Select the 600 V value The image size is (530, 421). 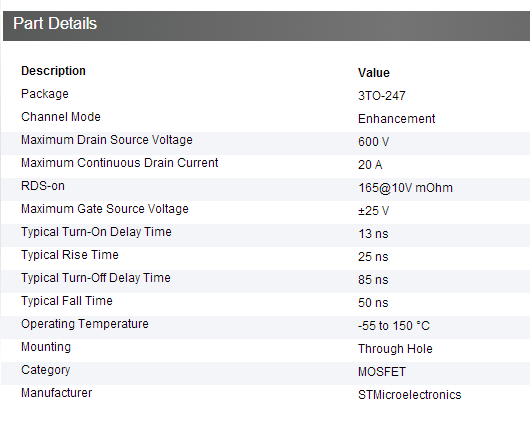pos(374,142)
